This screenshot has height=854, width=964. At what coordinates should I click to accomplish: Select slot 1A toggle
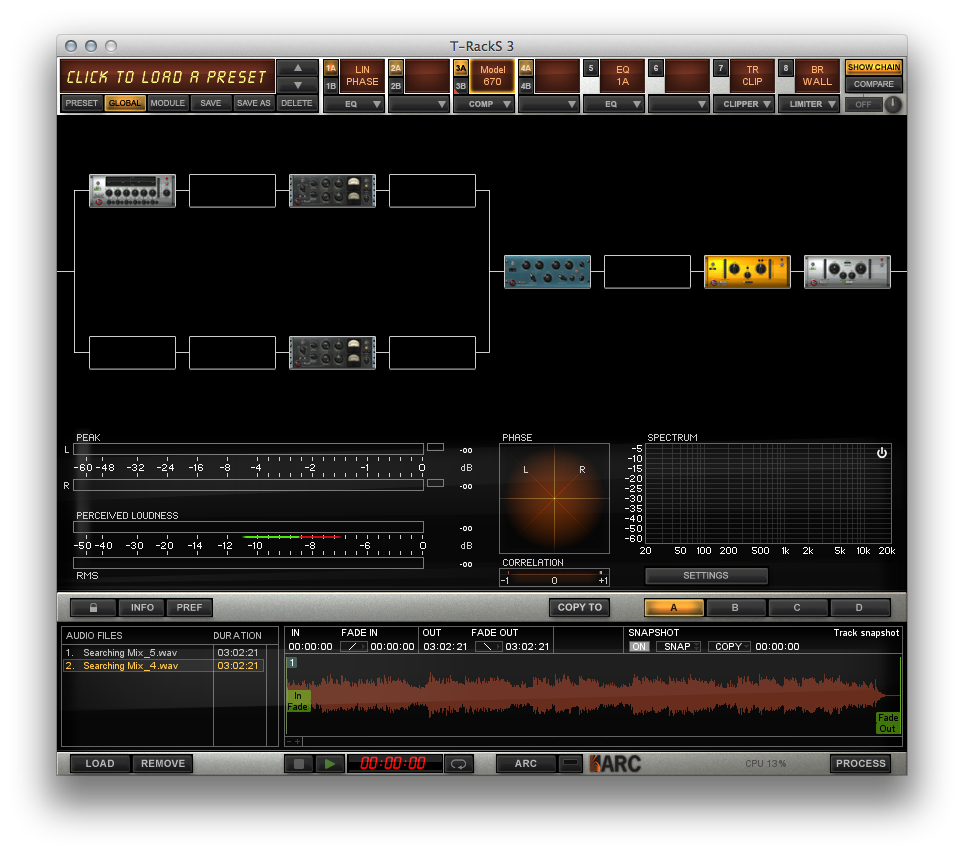coord(331,68)
